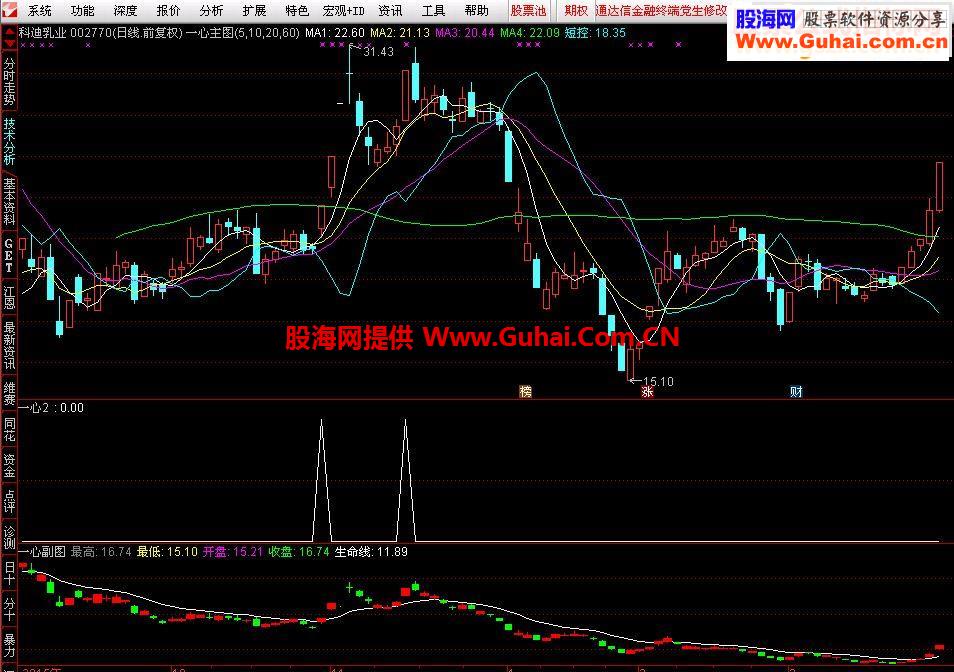Open the 资讯 menu

coord(390,10)
